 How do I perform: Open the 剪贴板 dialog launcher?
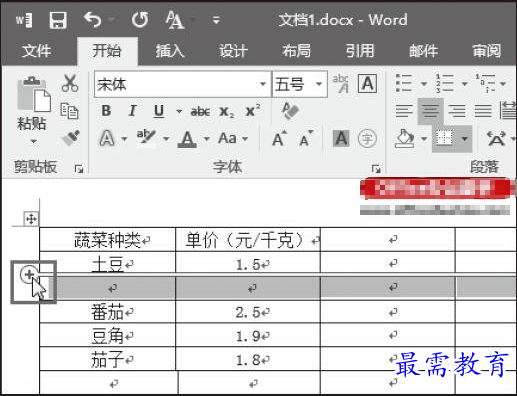point(79,169)
